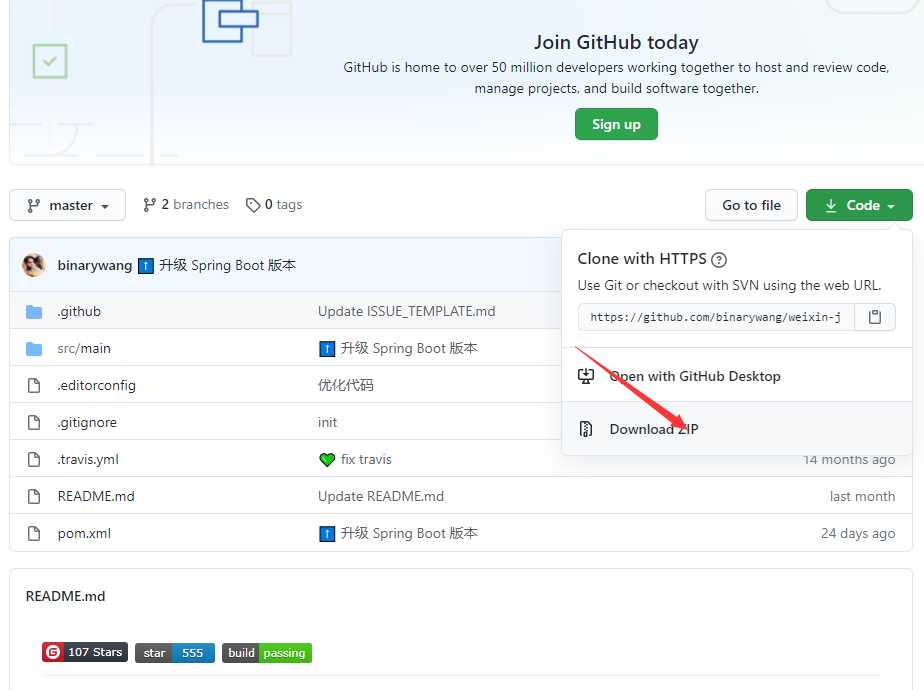Click the README.md file icon

tap(34, 496)
